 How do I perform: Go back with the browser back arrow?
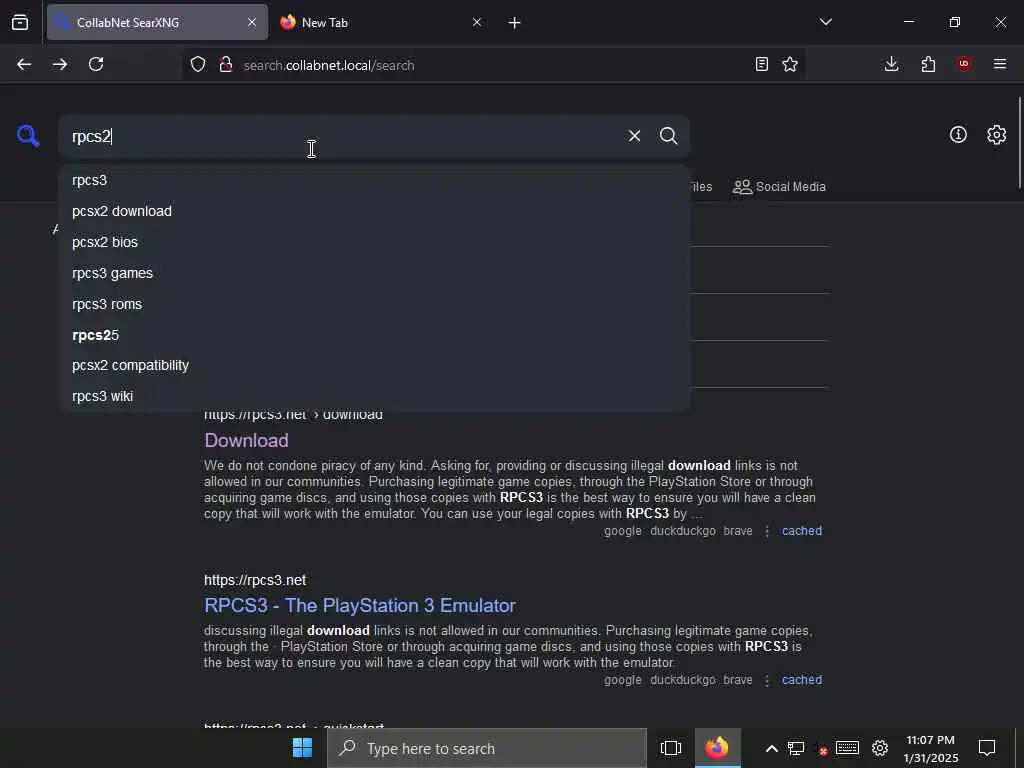click(24, 64)
